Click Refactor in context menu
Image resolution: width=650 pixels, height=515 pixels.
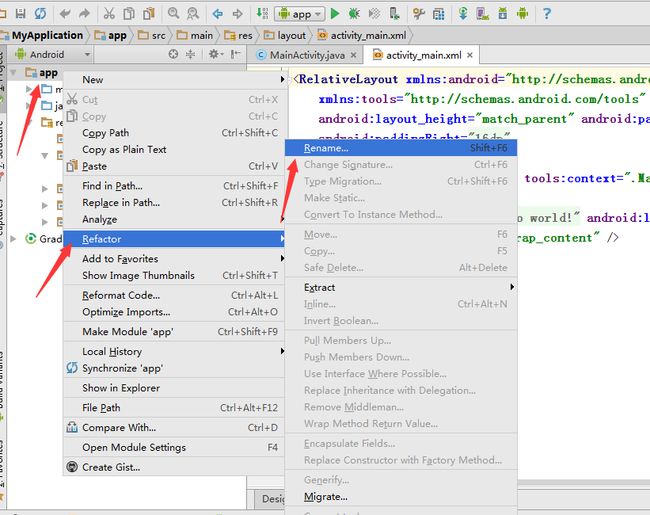174,239
